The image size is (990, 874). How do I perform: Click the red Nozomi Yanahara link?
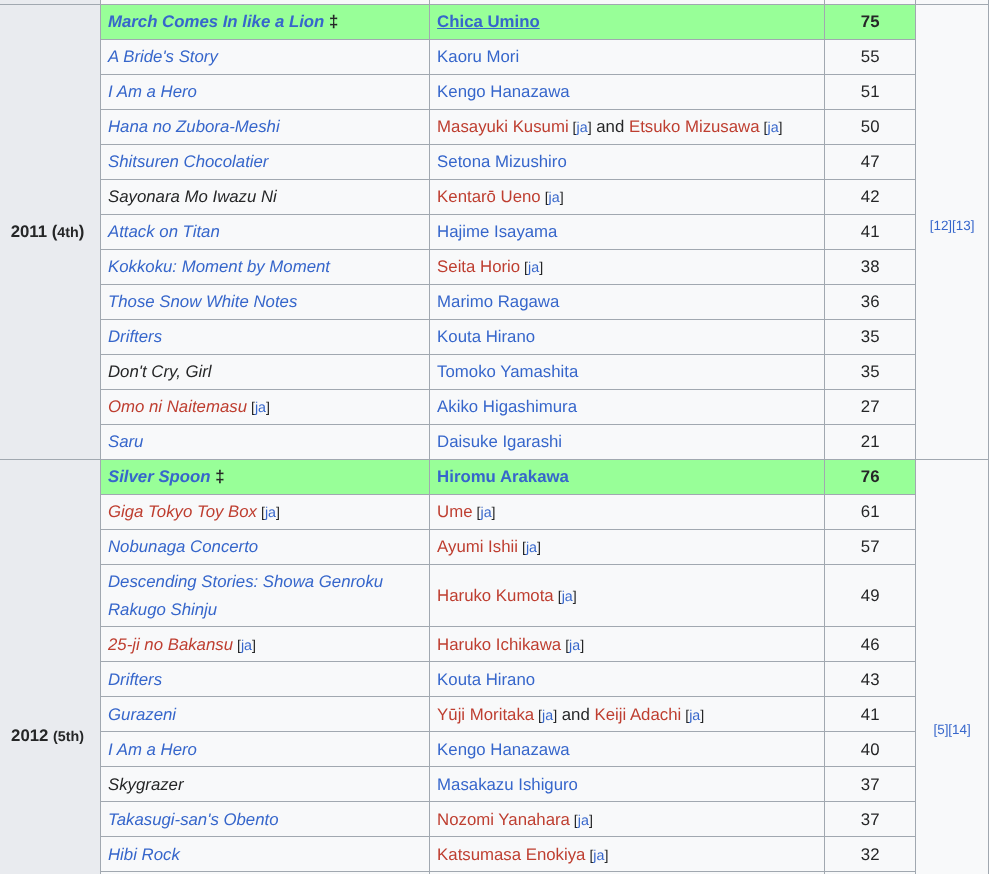pyautogui.click(x=503, y=820)
